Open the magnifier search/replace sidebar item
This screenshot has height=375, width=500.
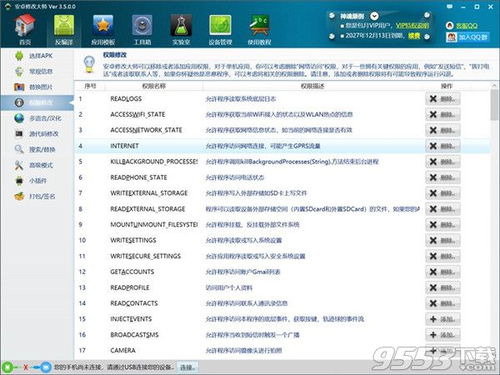(37, 149)
